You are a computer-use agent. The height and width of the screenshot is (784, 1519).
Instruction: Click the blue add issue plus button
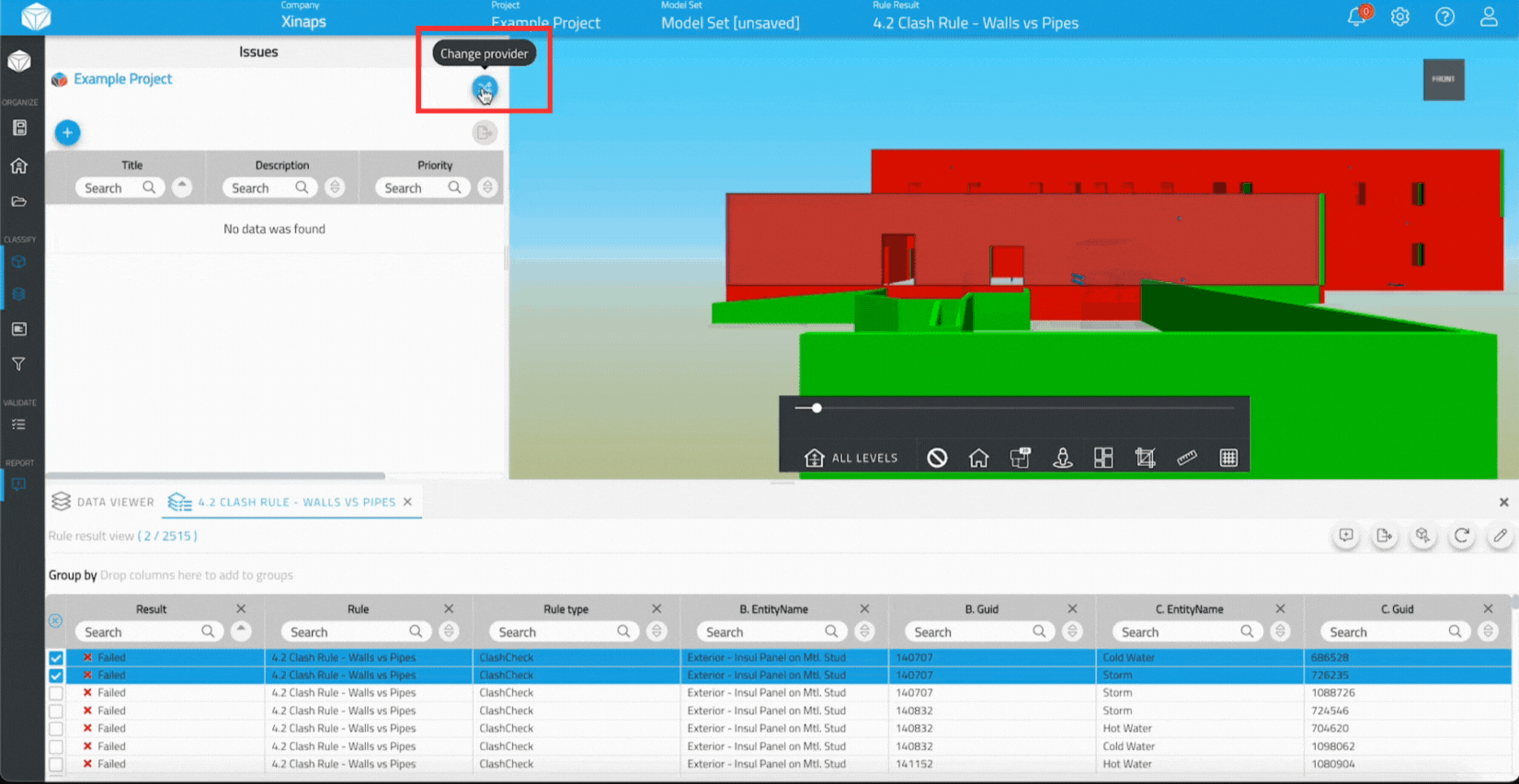[67, 132]
